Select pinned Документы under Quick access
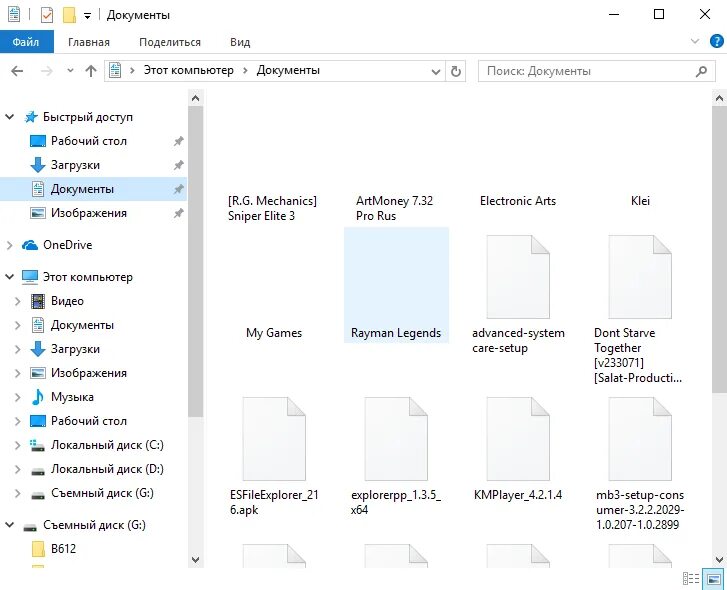Image resolution: width=727 pixels, height=590 pixels. [93, 189]
